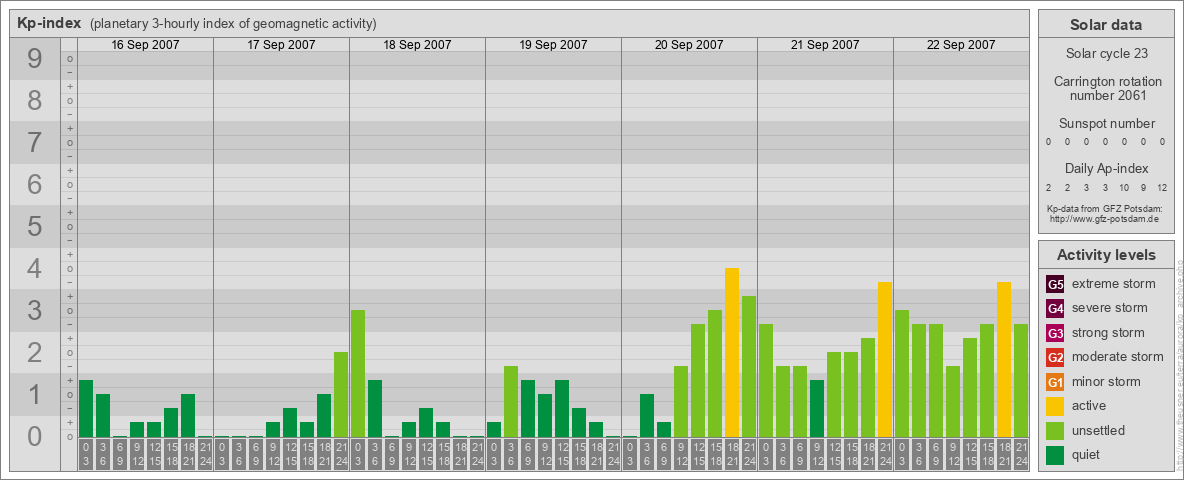Select the dark green 'quiet' legend swatch
The image size is (1184, 480).
pos(1055,455)
